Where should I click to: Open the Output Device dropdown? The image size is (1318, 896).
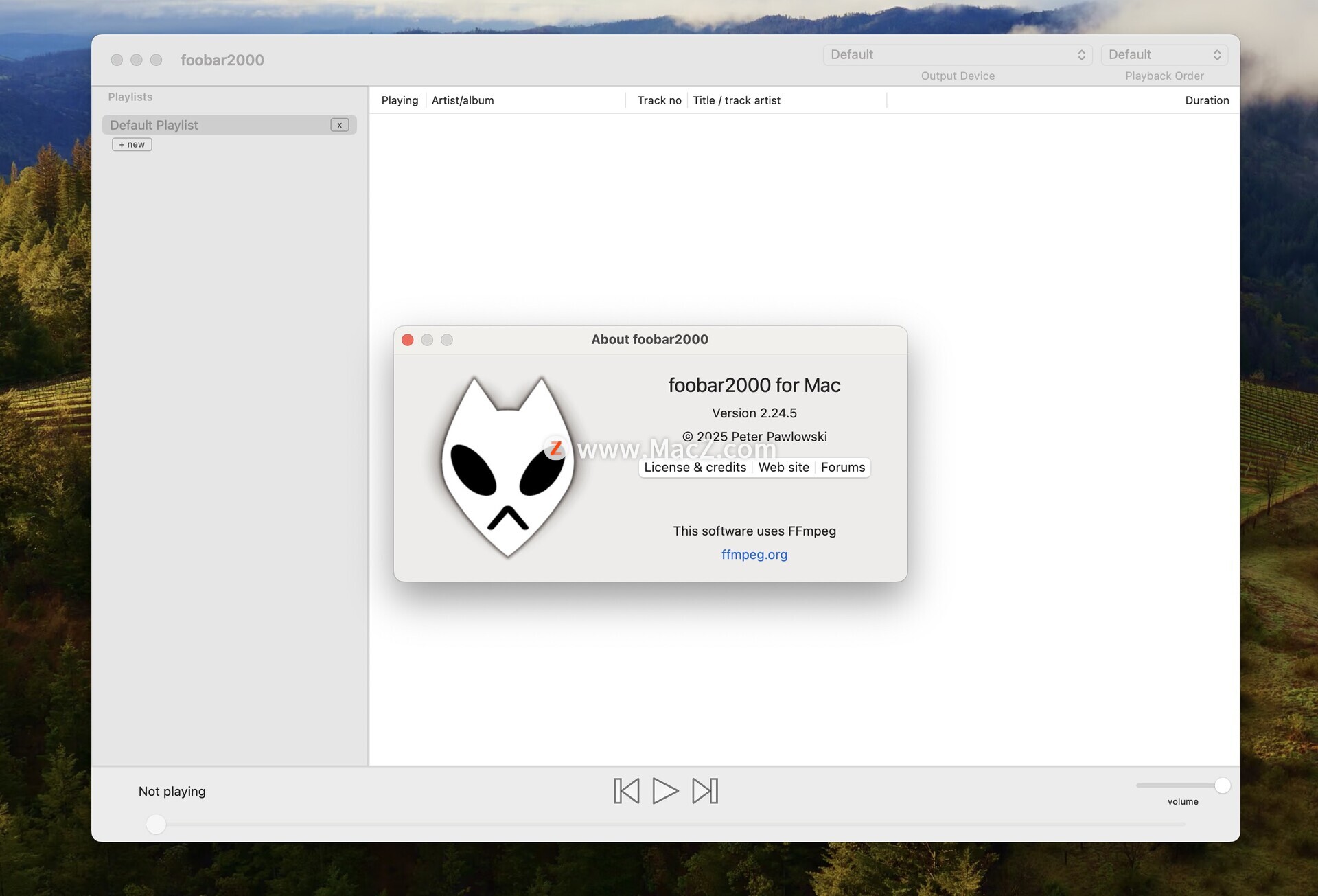[958, 55]
